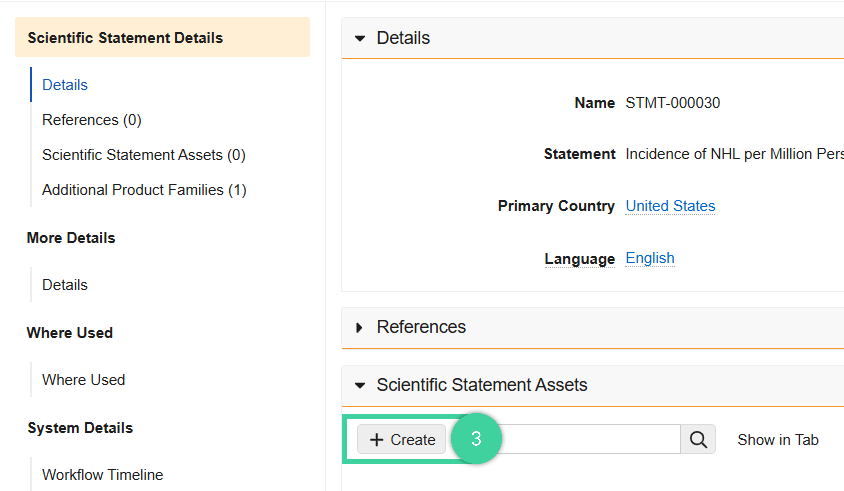Click the More Details group heading
This screenshot has height=491, width=844.
point(71,238)
